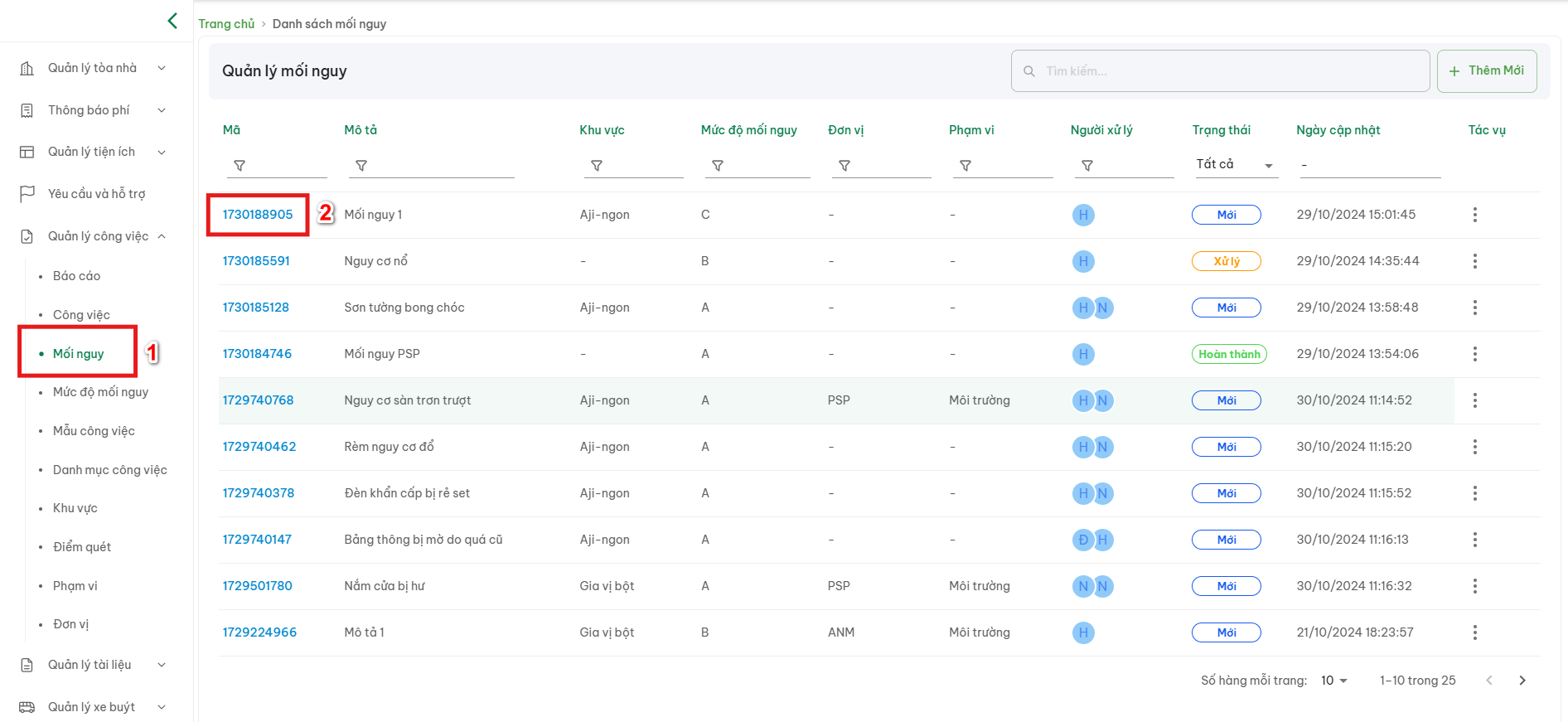The height and width of the screenshot is (722, 1568).
Task: Click the Thông báo phí receipt icon
Action: click(27, 110)
